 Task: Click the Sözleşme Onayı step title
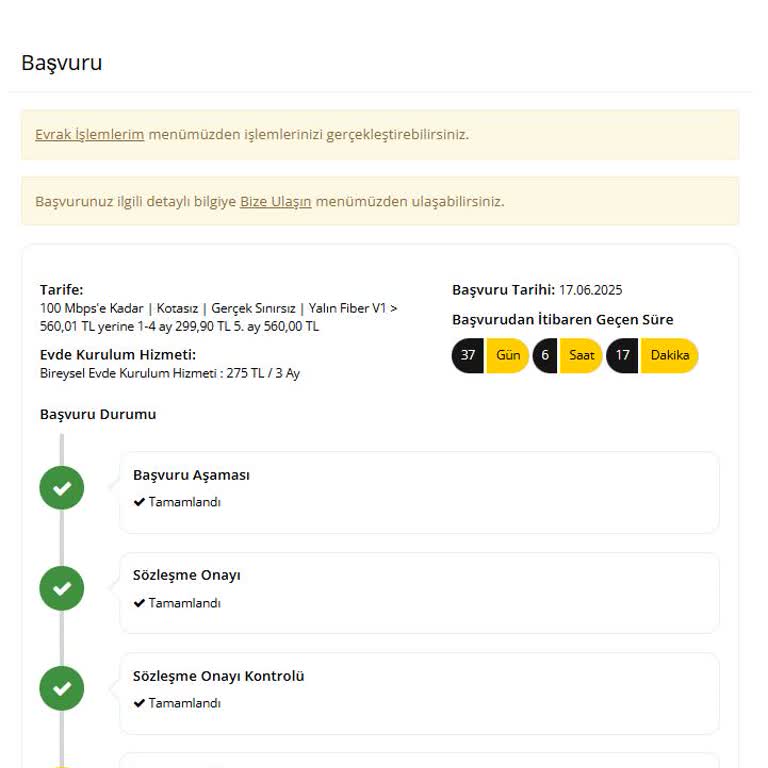(186, 575)
